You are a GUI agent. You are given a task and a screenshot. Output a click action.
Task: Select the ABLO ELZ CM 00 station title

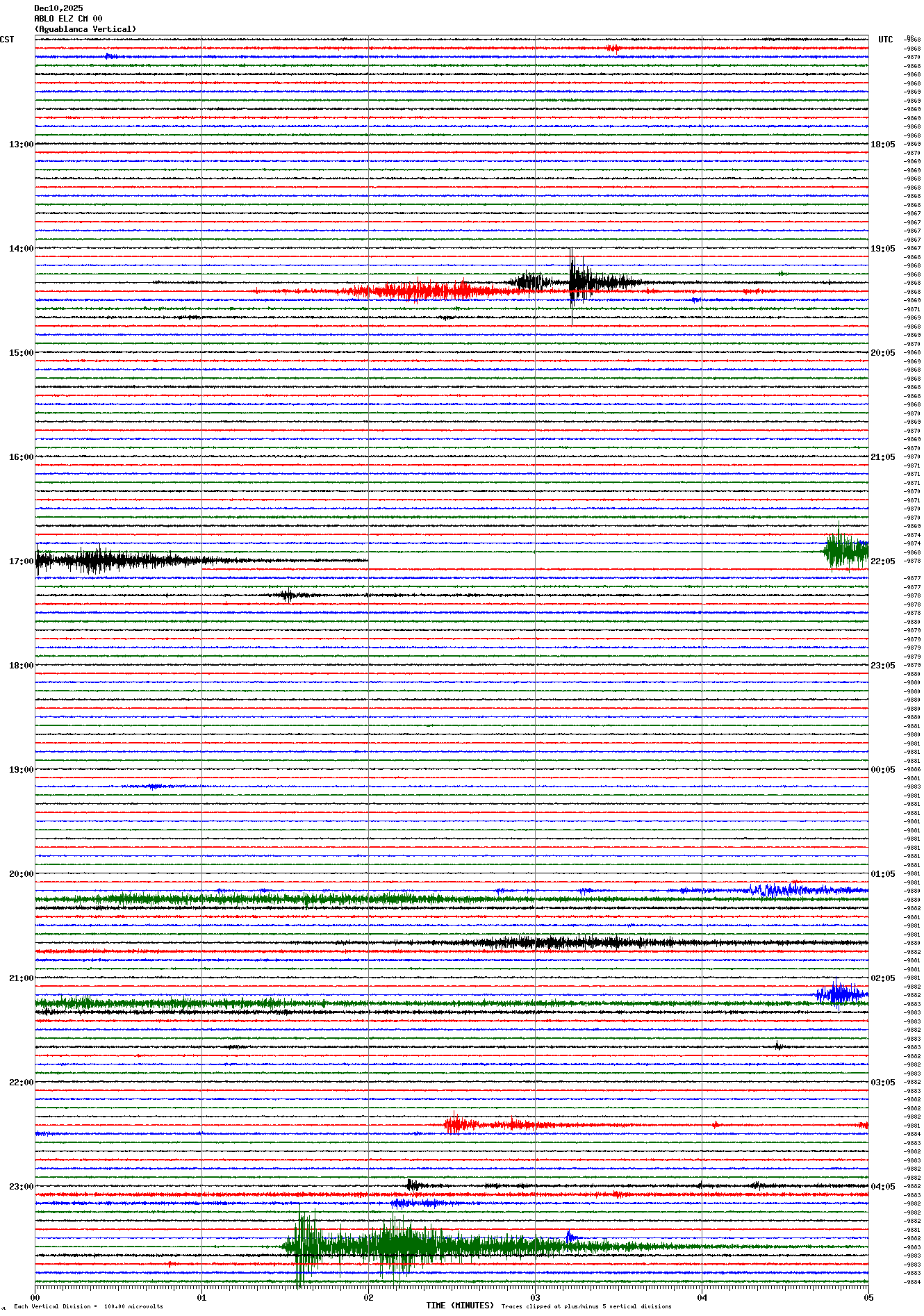tap(68, 19)
